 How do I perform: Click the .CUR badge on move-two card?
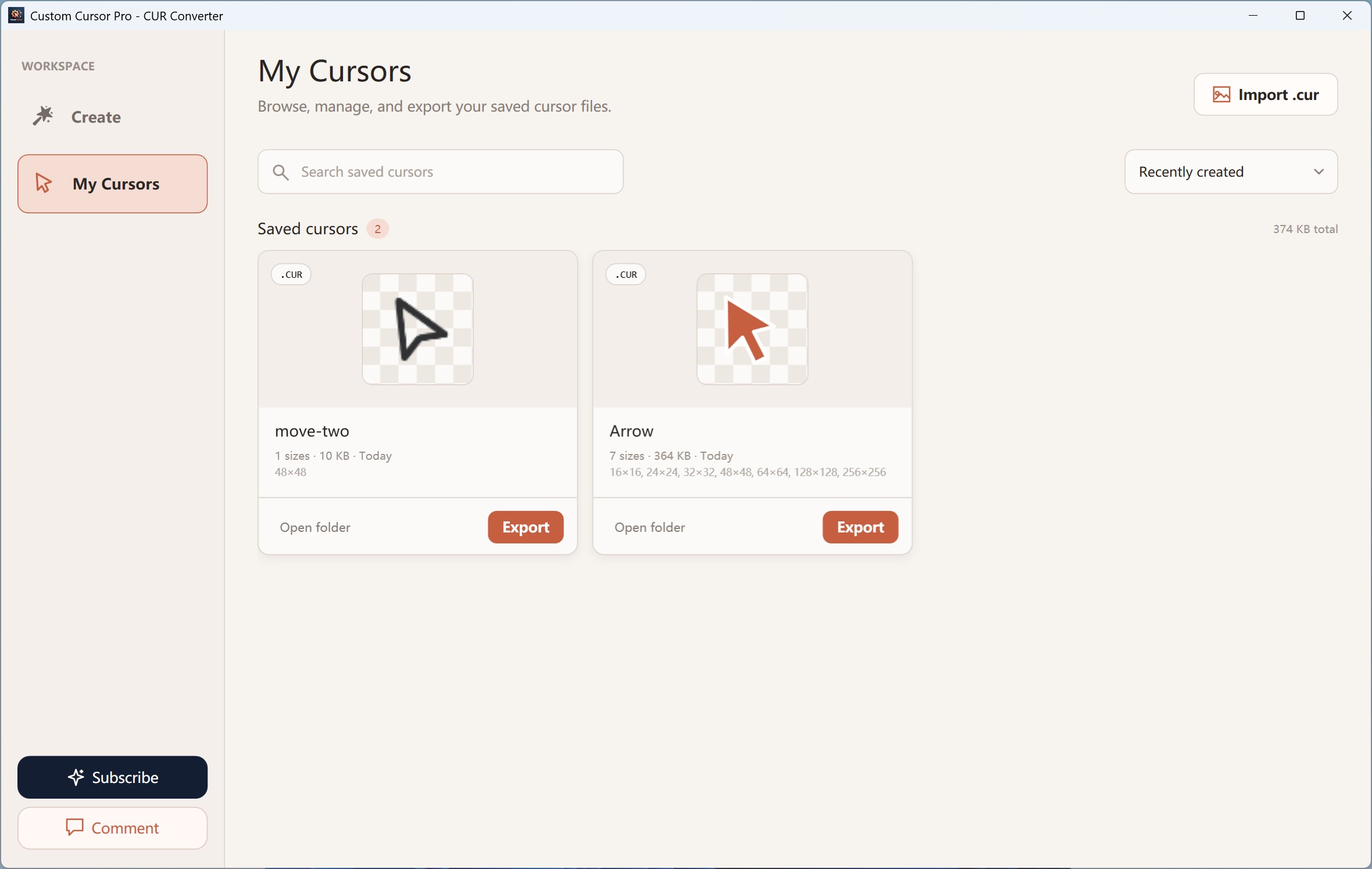pyautogui.click(x=291, y=274)
